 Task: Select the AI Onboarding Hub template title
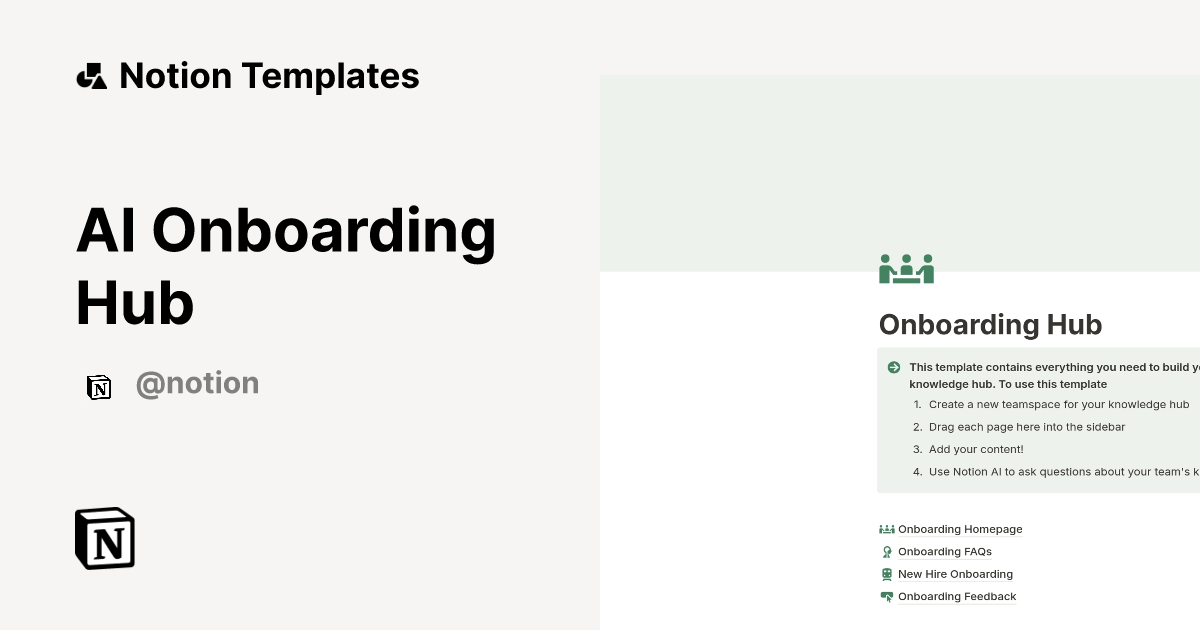[x=286, y=265]
